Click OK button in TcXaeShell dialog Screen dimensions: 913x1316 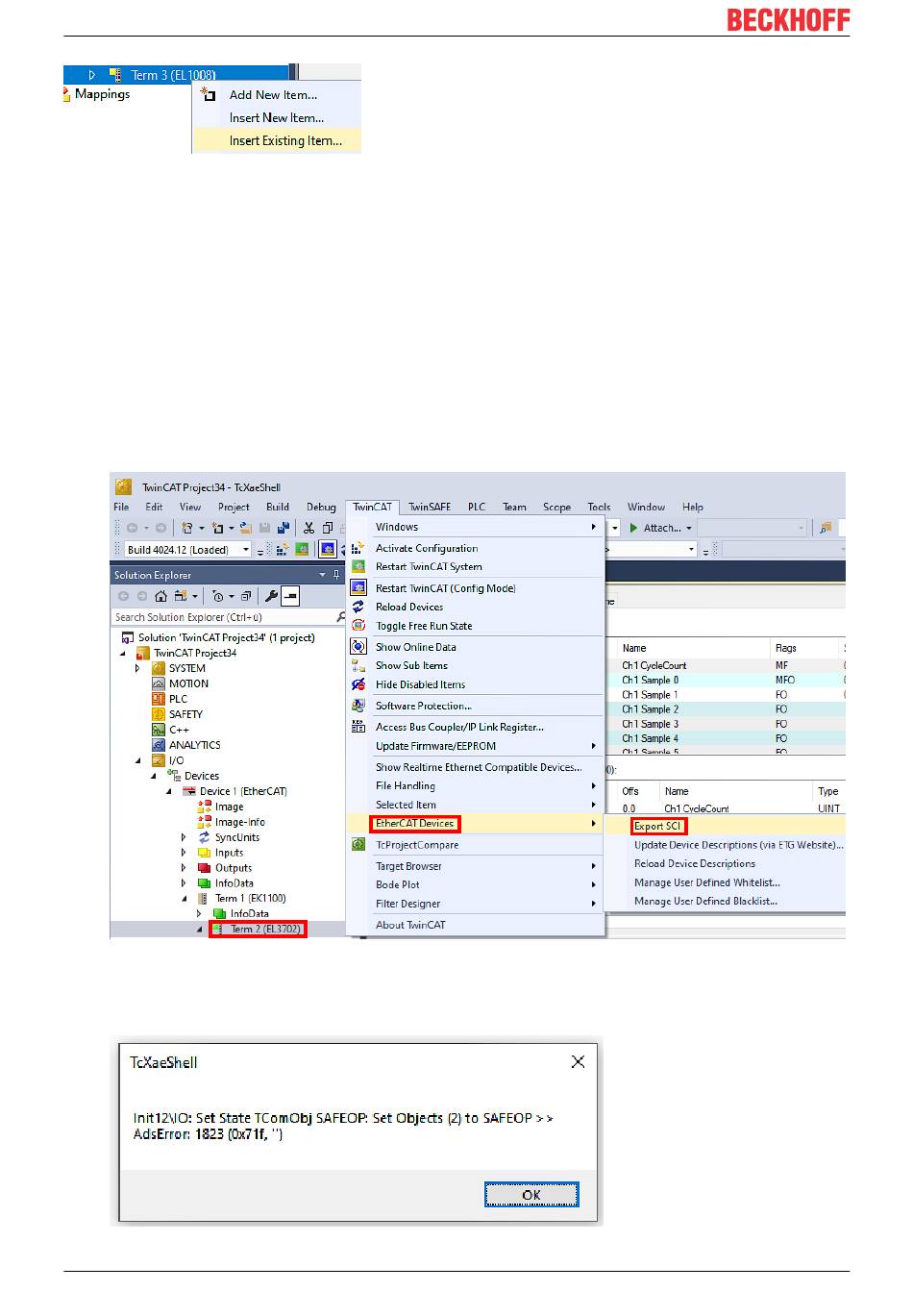531,1195
